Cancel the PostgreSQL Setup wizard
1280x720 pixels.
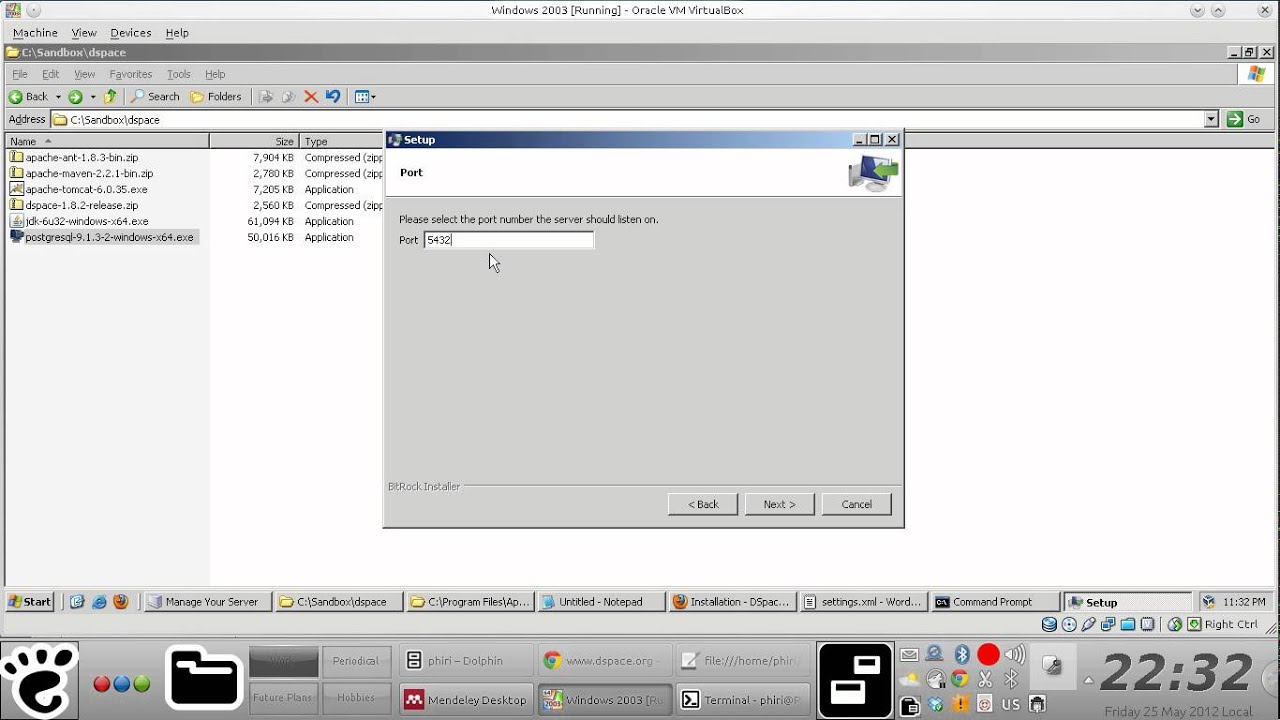tap(857, 504)
